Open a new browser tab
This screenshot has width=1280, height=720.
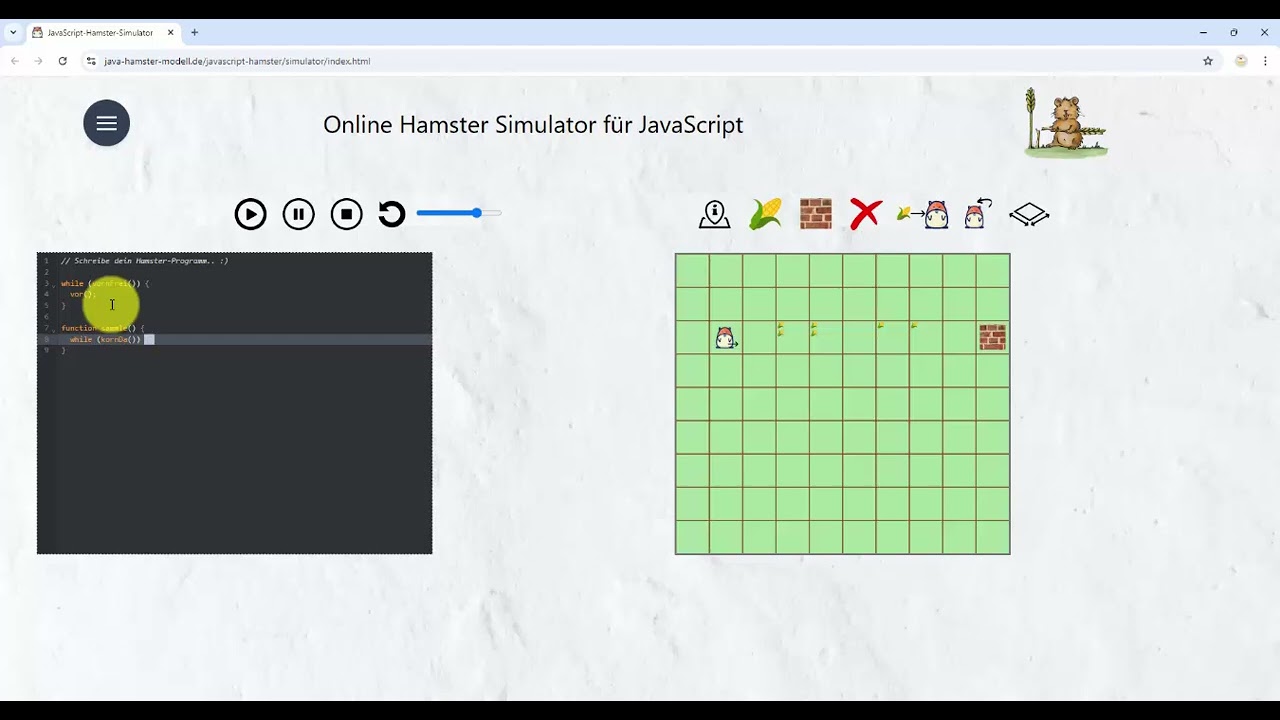194,33
